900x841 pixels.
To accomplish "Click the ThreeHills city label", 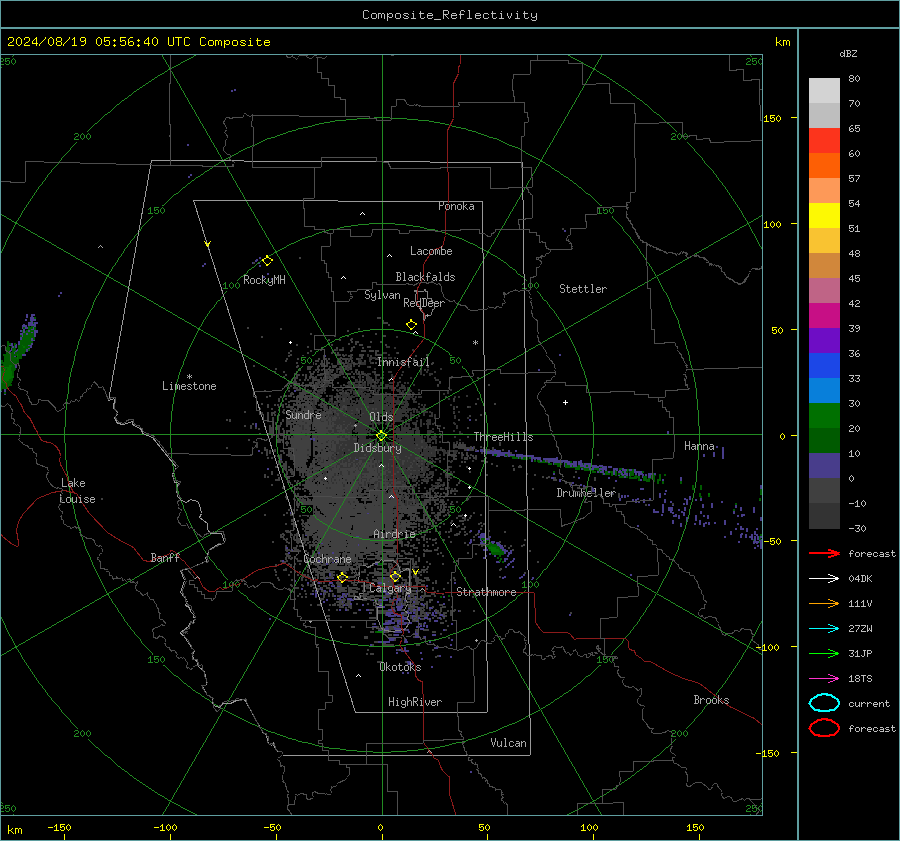I will pyautogui.click(x=503, y=437).
